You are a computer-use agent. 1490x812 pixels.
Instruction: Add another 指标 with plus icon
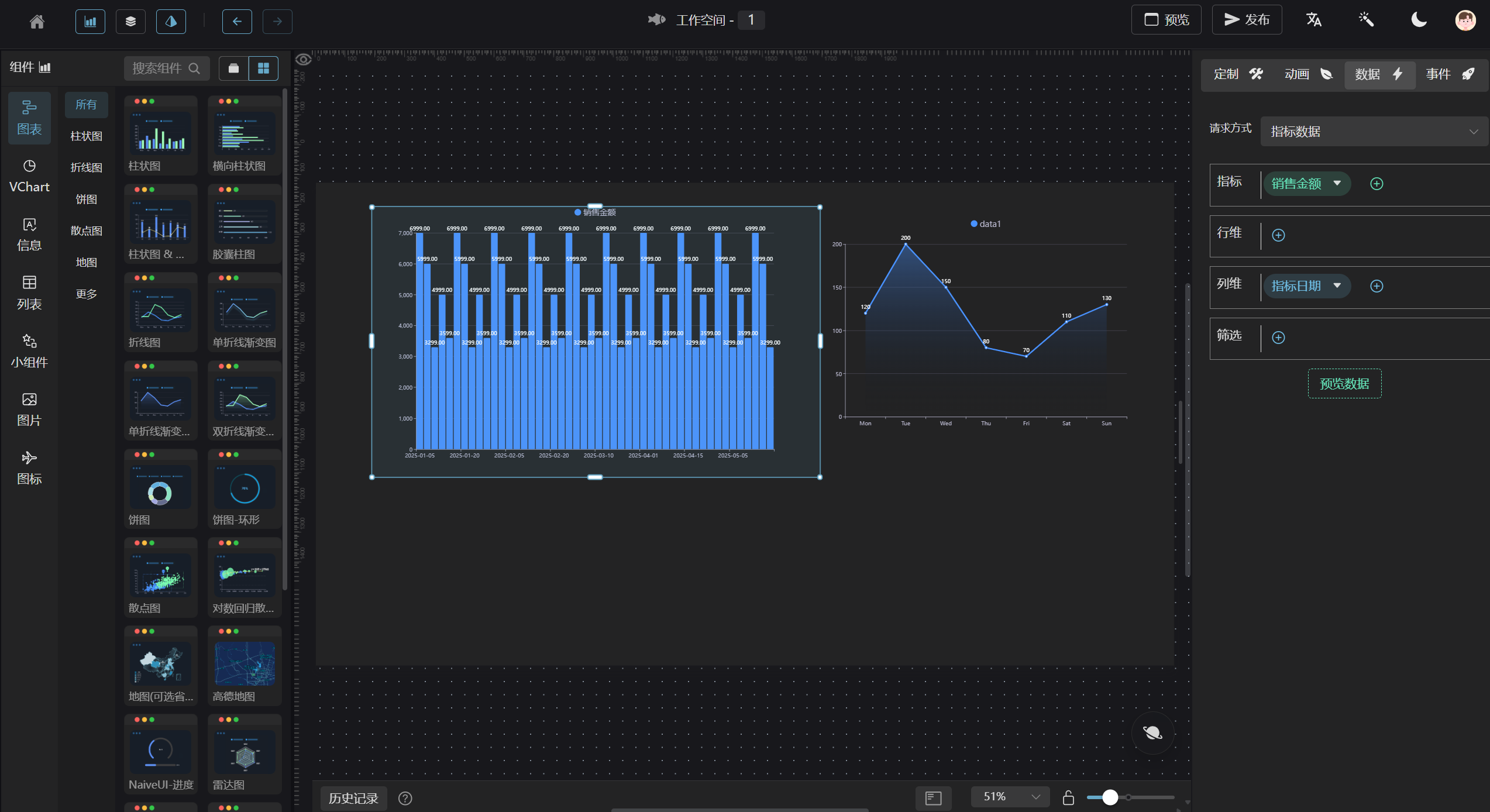tap(1377, 184)
